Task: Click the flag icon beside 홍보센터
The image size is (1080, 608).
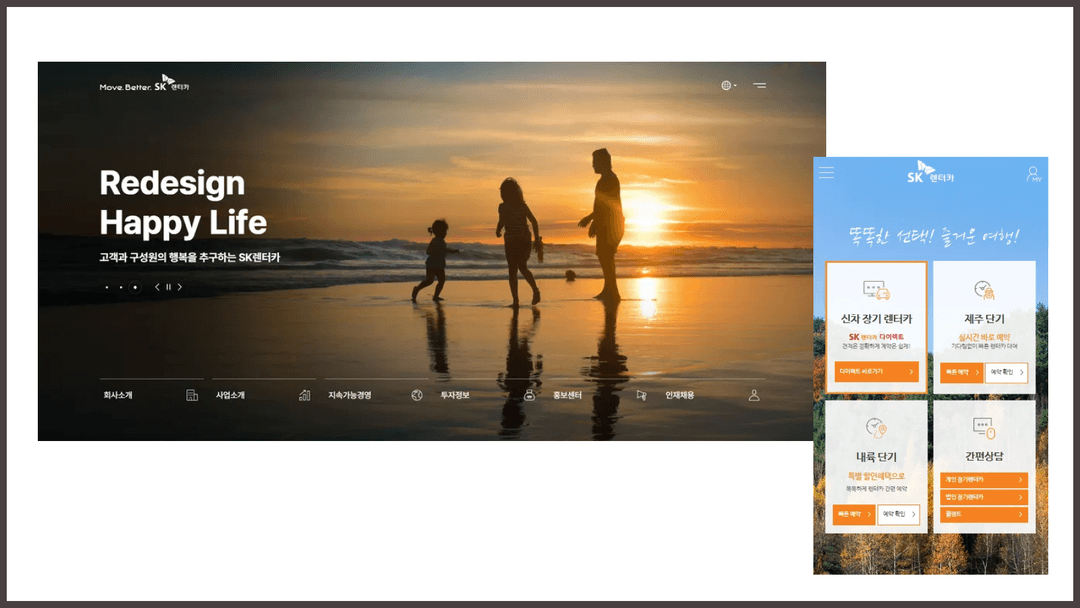Action: click(641, 395)
